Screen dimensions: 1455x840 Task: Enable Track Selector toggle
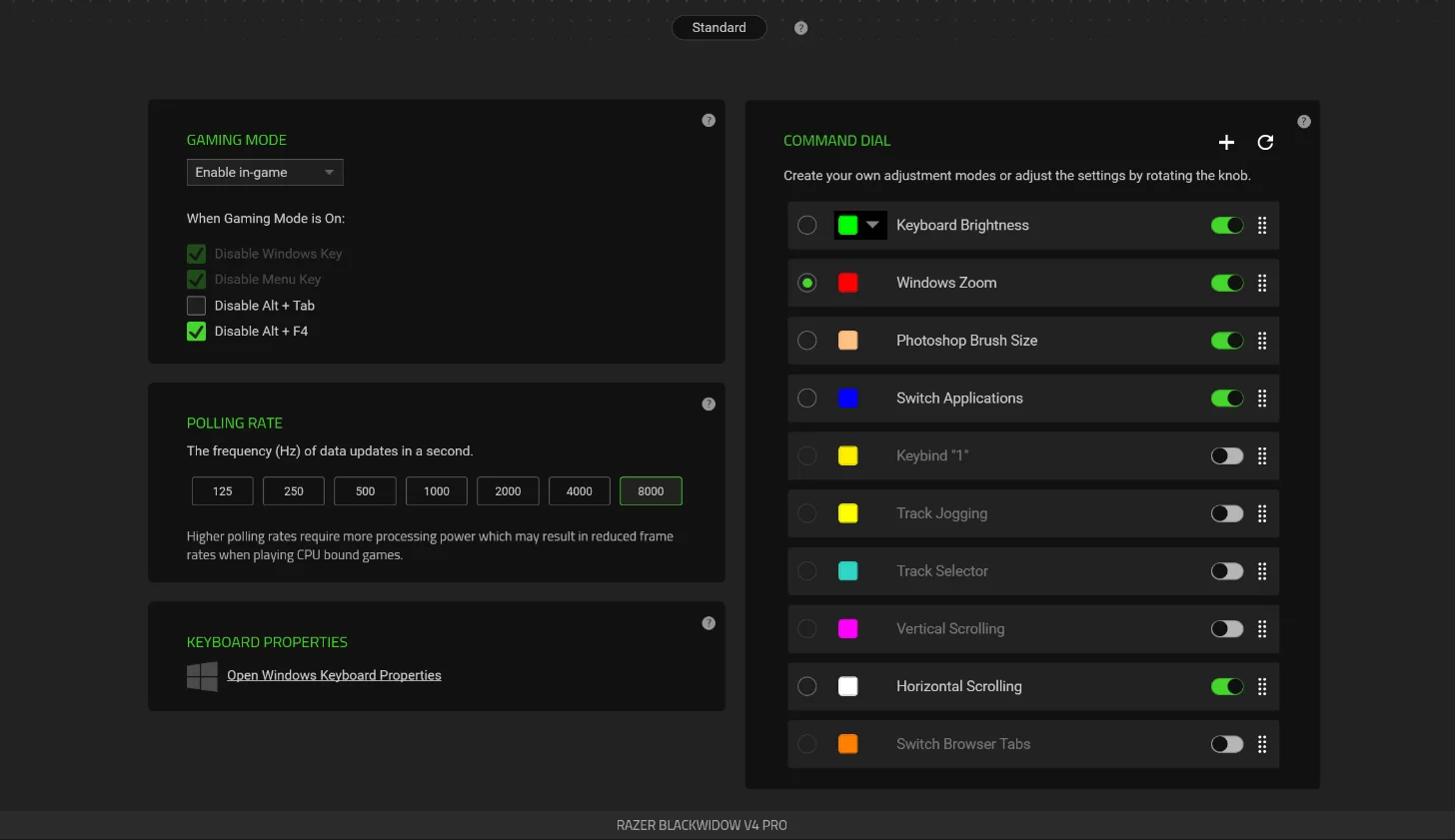click(x=1227, y=571)
